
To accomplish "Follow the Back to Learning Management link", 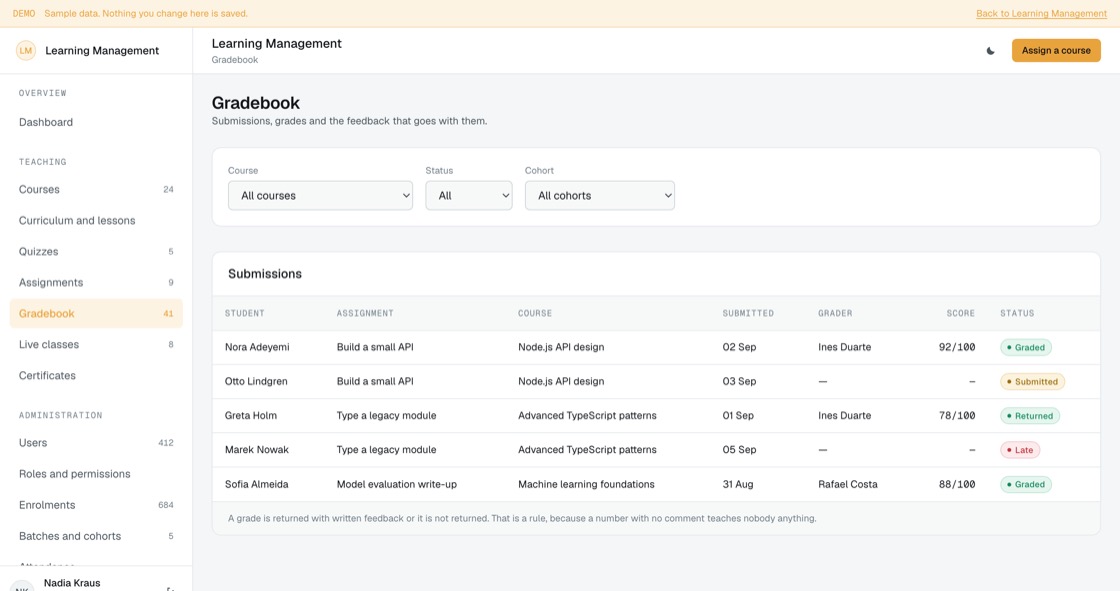I will point(1041,14).
